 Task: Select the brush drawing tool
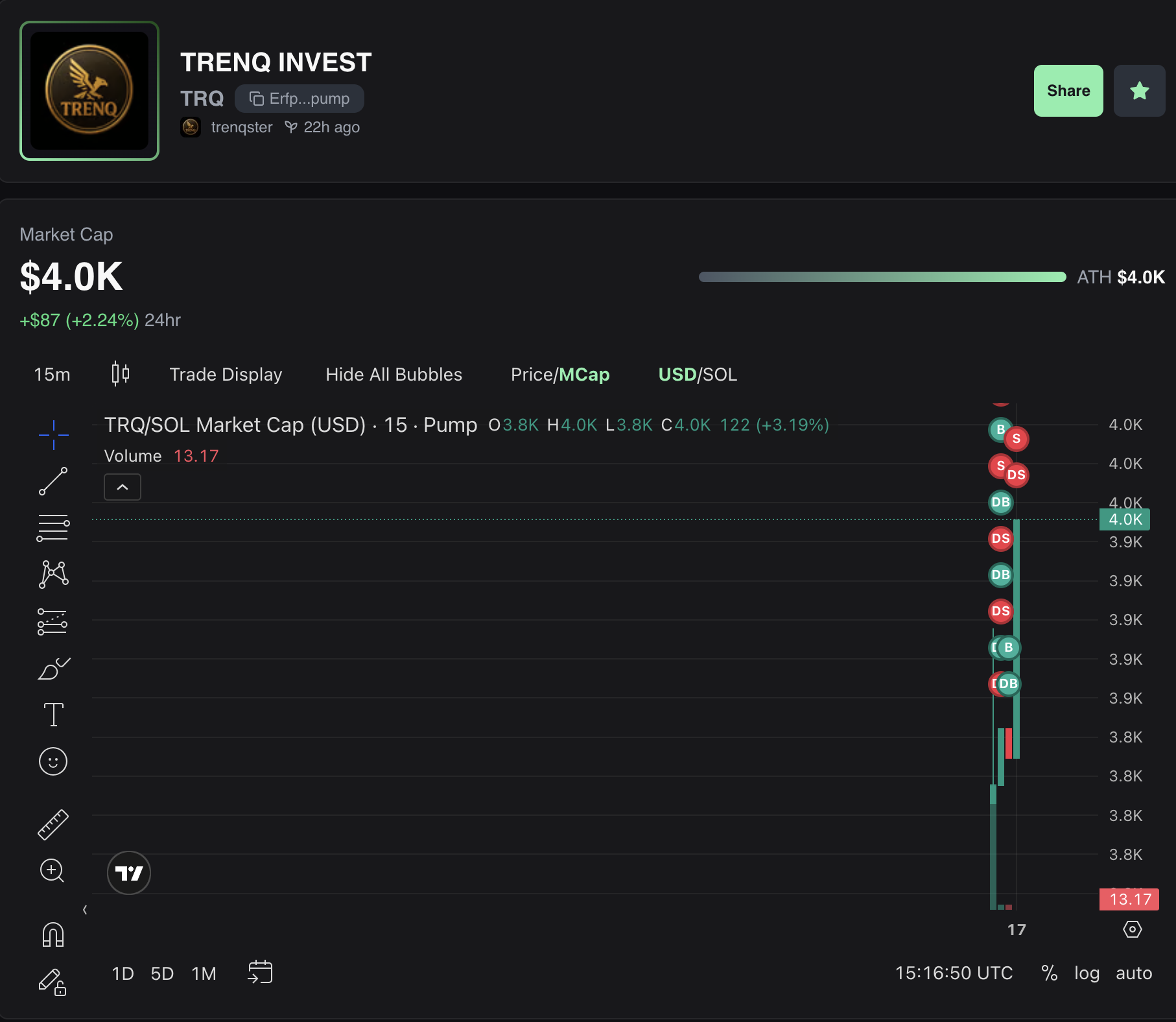53,668
